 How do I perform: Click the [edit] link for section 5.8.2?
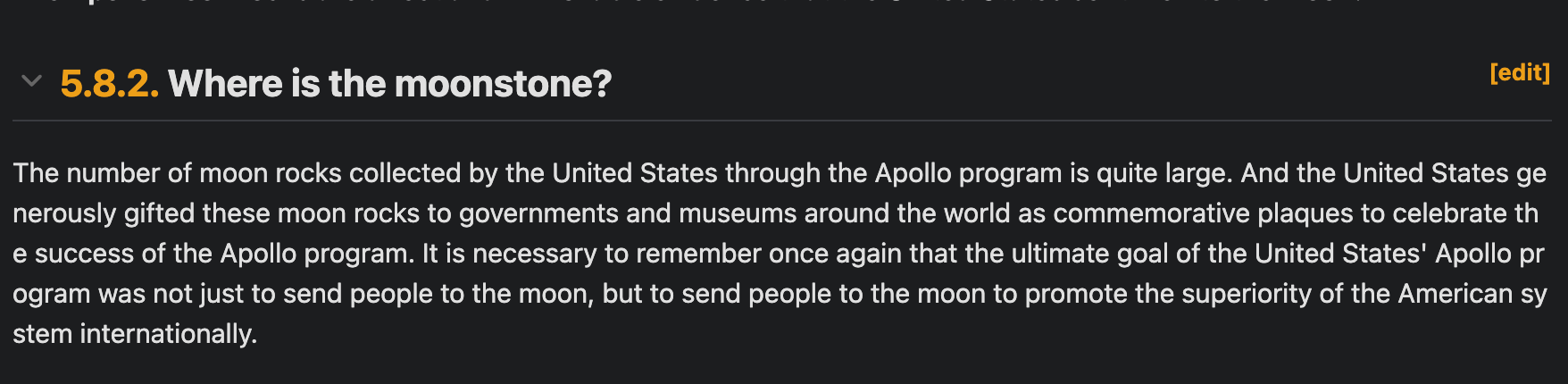tap(1519, 73)
